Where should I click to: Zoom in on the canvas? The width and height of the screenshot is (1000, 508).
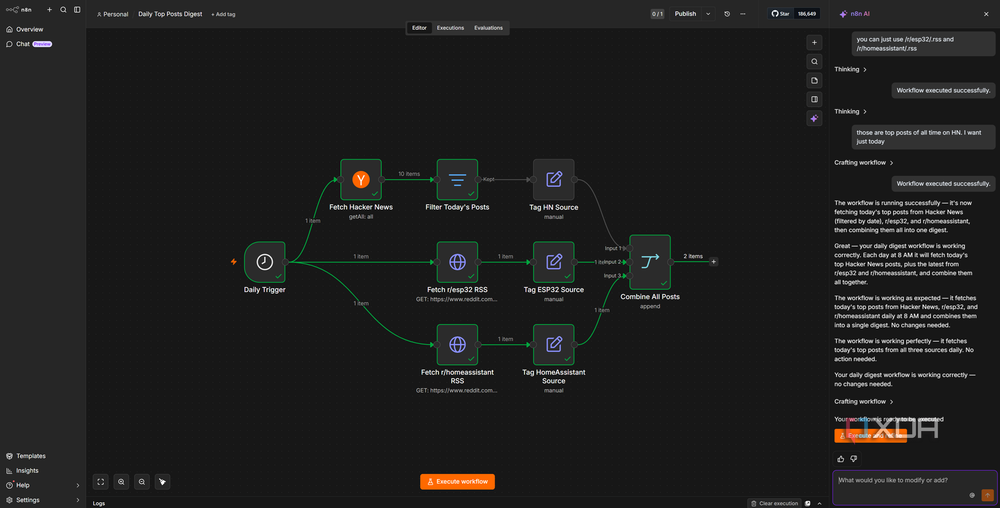(x=121, y=482)
